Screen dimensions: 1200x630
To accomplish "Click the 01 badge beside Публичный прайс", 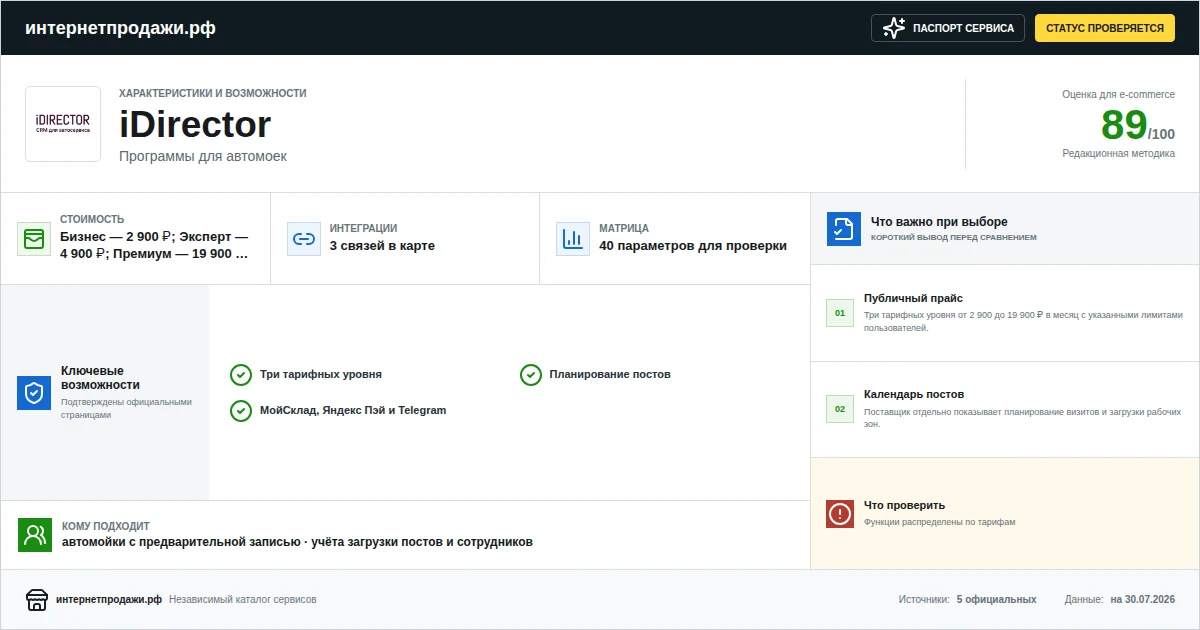I will tap(840, 313).
